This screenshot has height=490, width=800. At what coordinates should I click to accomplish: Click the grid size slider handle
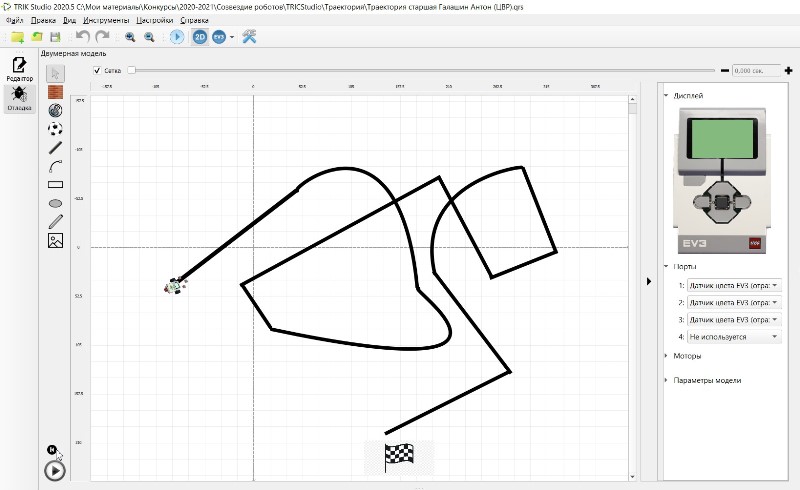(x=131, y=71)
